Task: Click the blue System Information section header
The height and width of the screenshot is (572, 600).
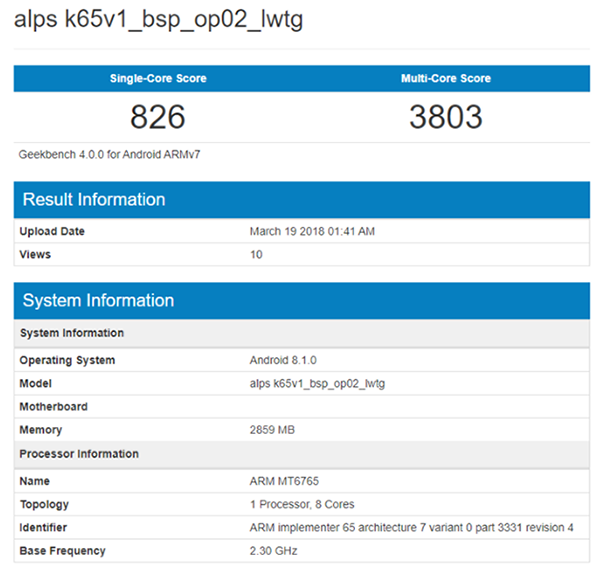Action: [98, 300]
